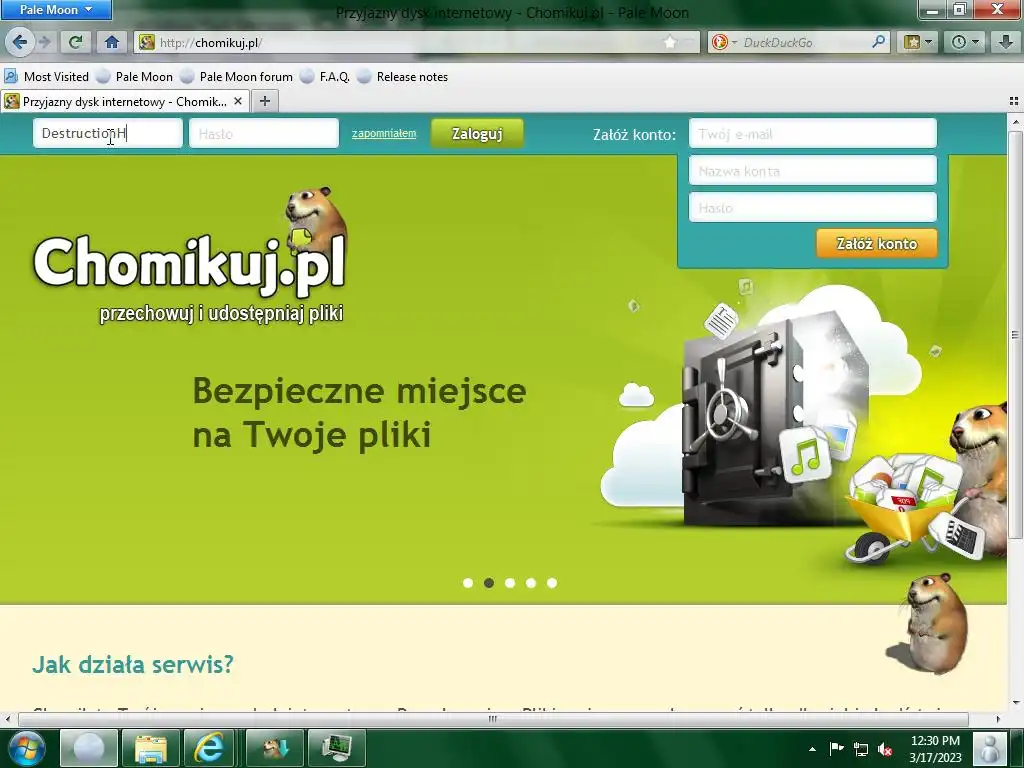Open the downloads arrow button
This screenshot has height=768, width=1024.
pos(1006,42)
